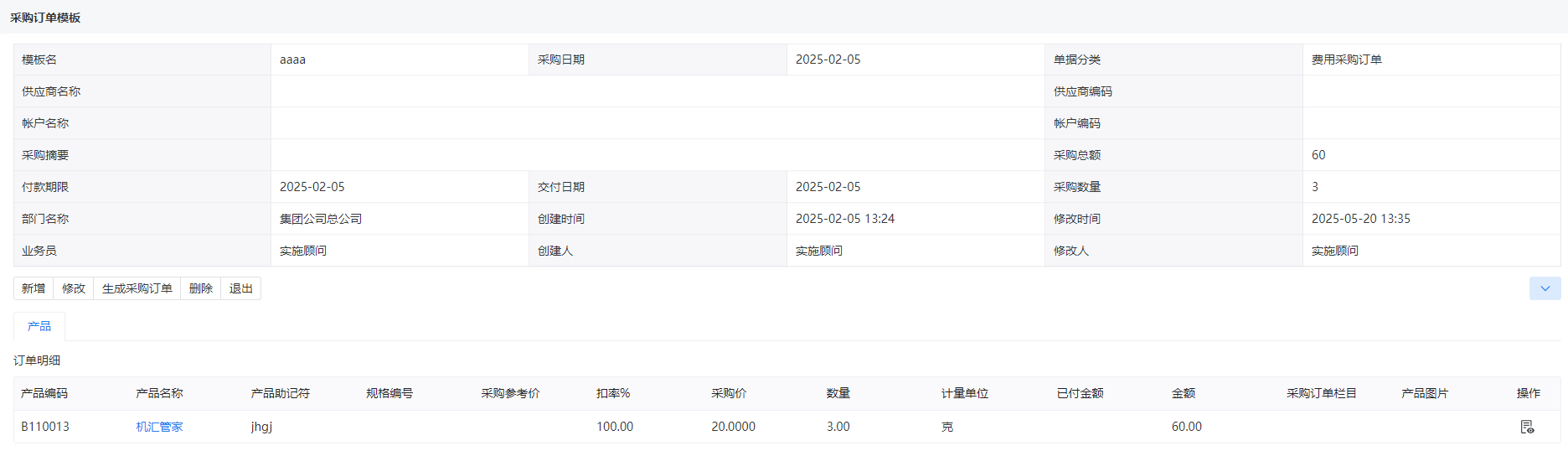
Task: Click the 克 unit cell
Action: 947,427
